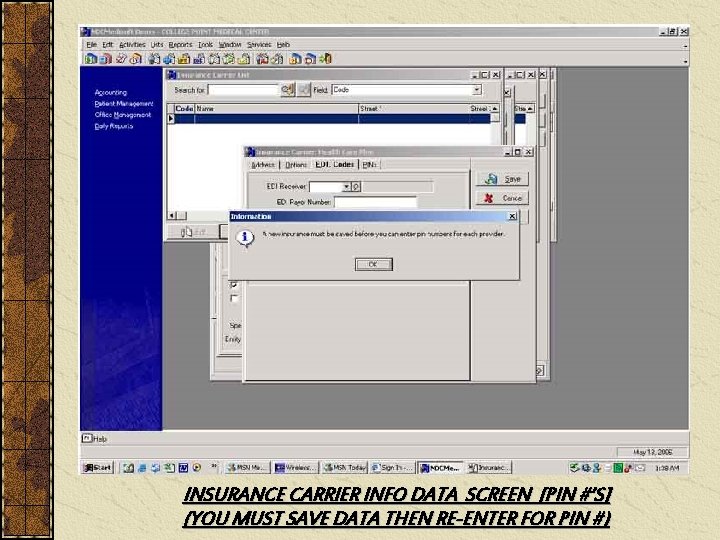This screenshot has width=720, height=540.
Task: Switch to the MSN Me... taskbar button
Action: point(247,468)
